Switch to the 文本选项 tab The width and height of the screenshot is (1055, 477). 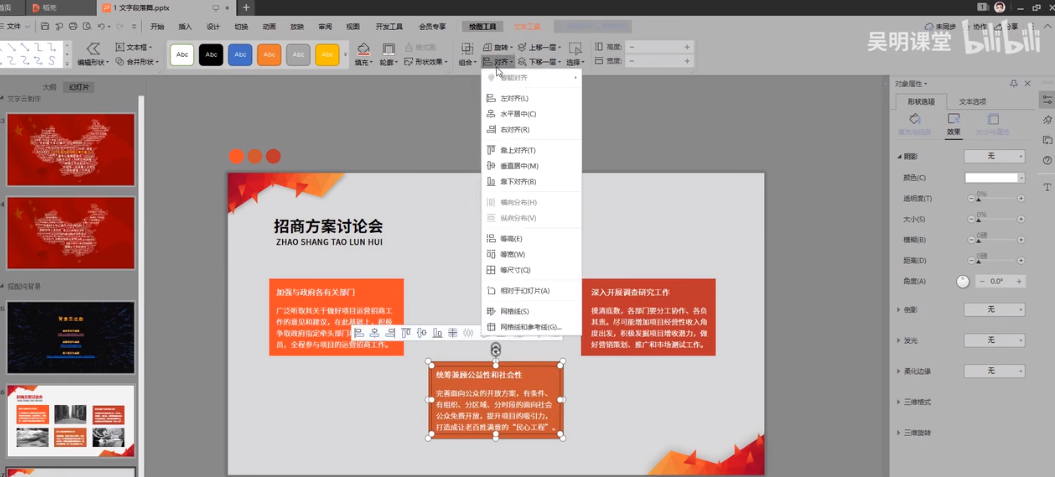(x=972, y=102)
